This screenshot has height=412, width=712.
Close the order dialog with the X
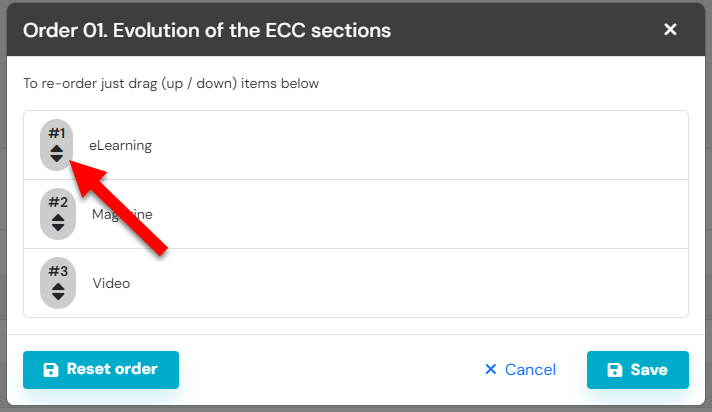point(670,30)
